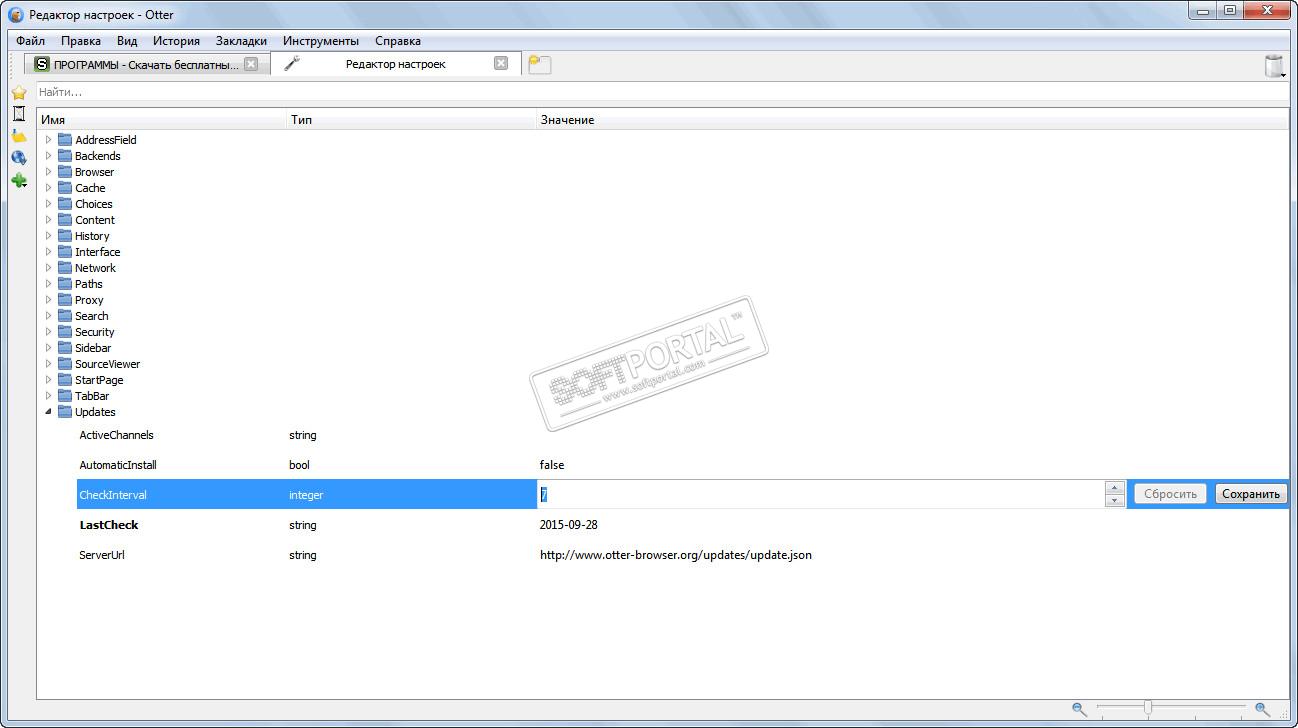Click the Security folder icon

pyautogui.click(x=65, y=332)
